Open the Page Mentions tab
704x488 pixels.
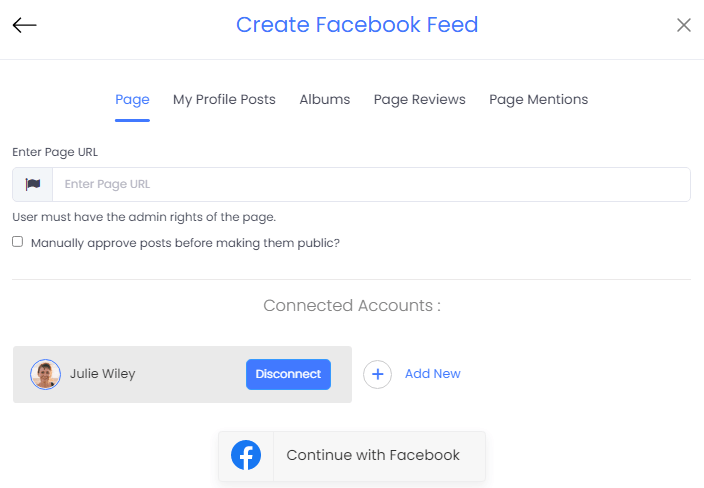pos(538,99)
